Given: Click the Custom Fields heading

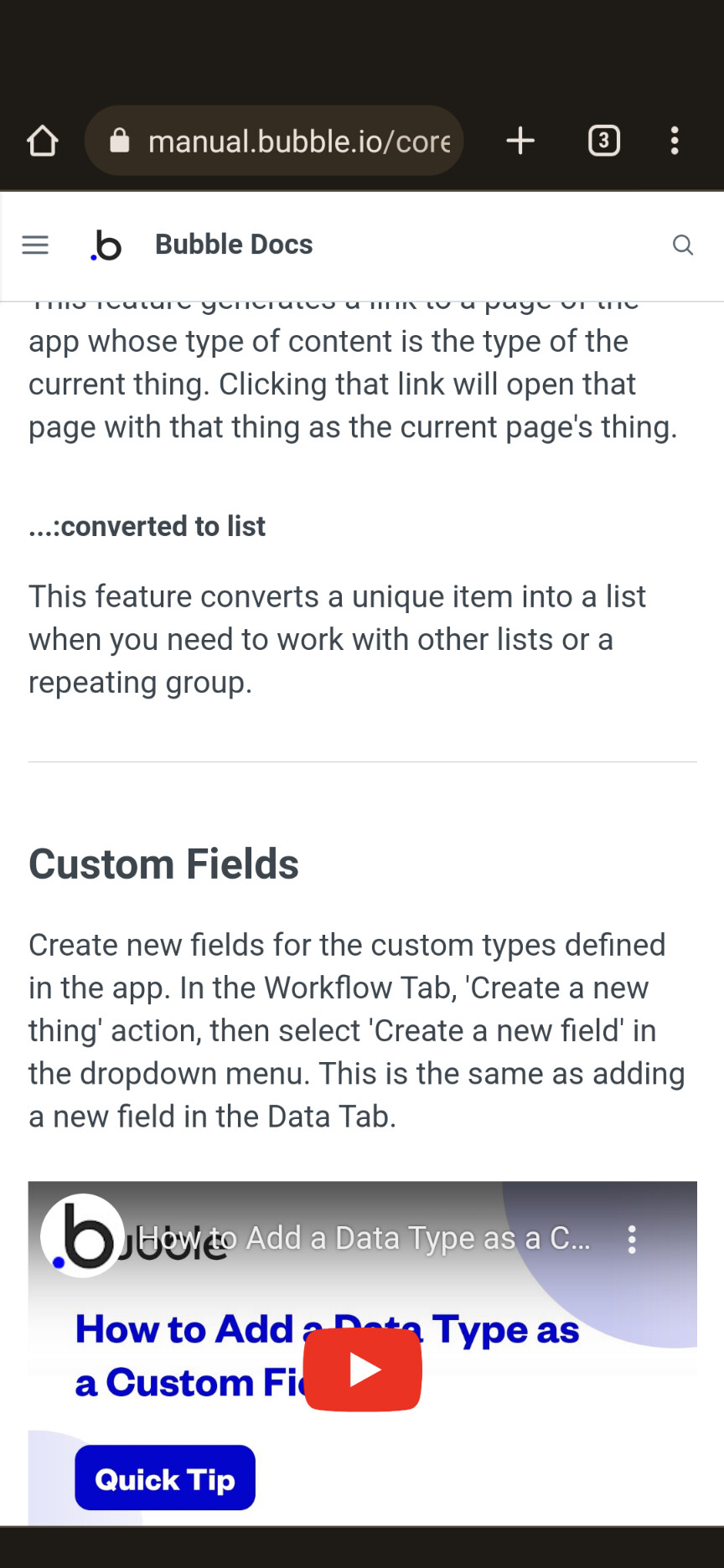Looking at the screenshot, I should click(163, 864).
